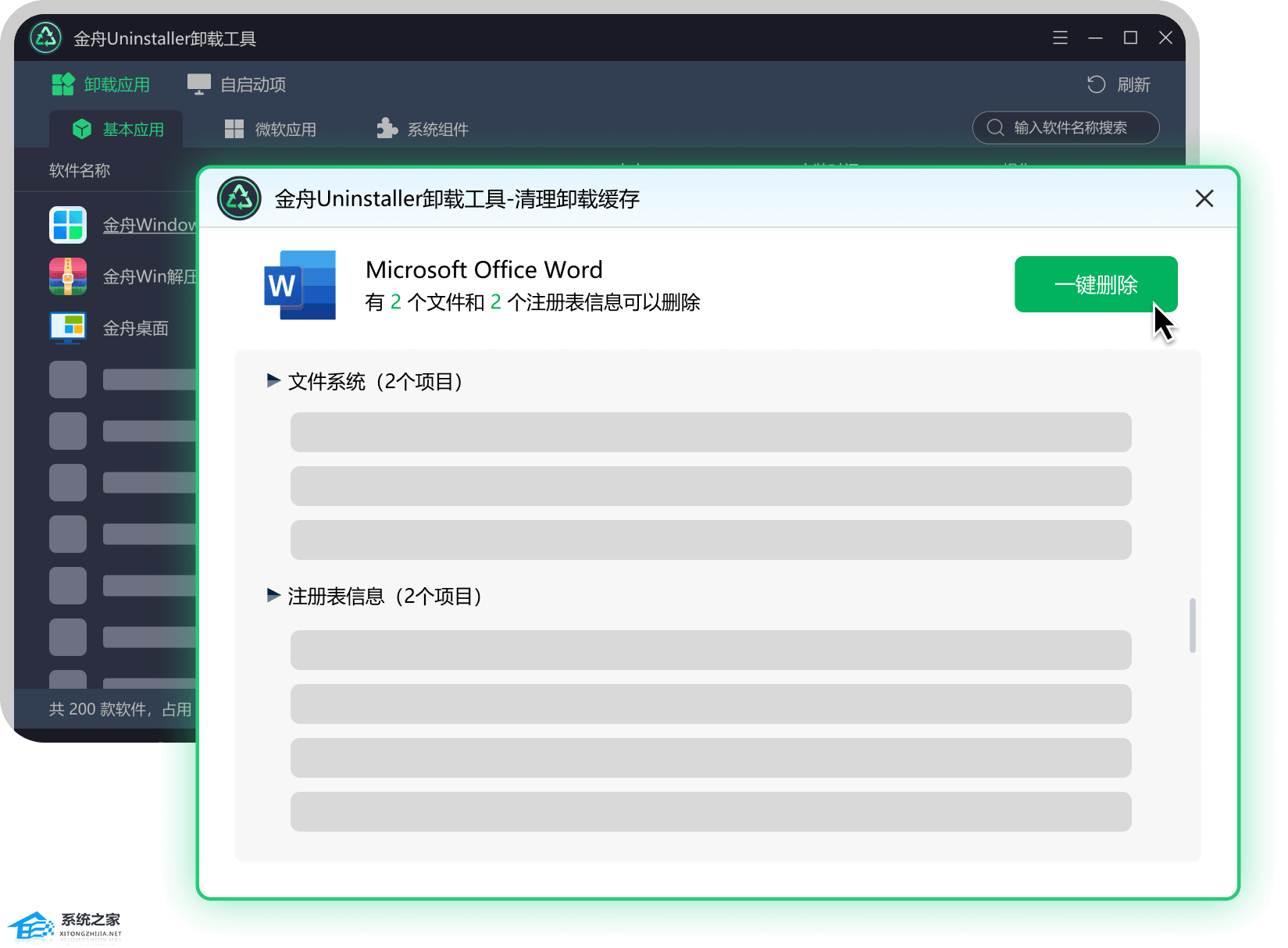The image size is (1288, 948).
Task: Switch to the 自启动项 tab
Action: [237, 84]
